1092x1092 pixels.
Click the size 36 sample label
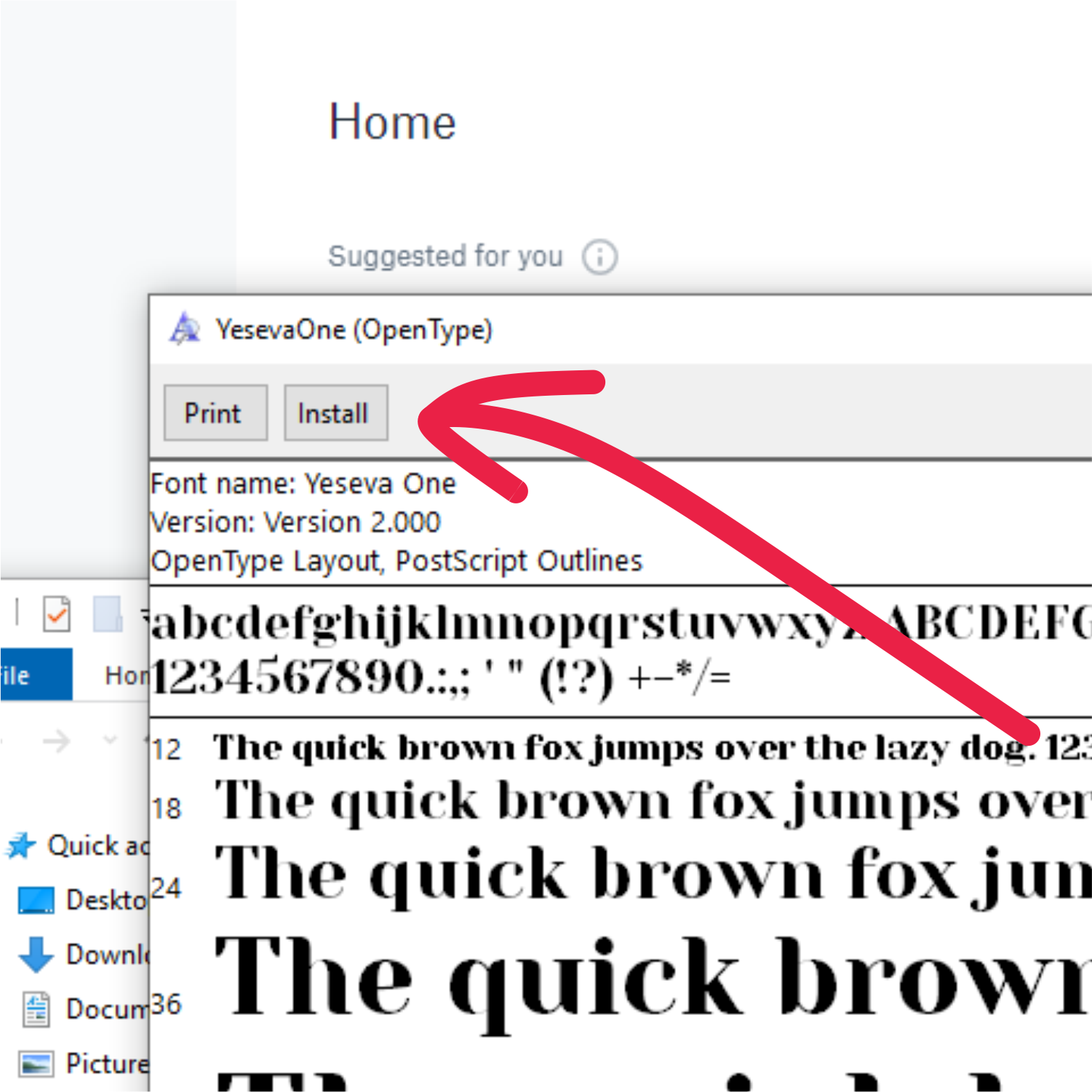point(166,1005)
